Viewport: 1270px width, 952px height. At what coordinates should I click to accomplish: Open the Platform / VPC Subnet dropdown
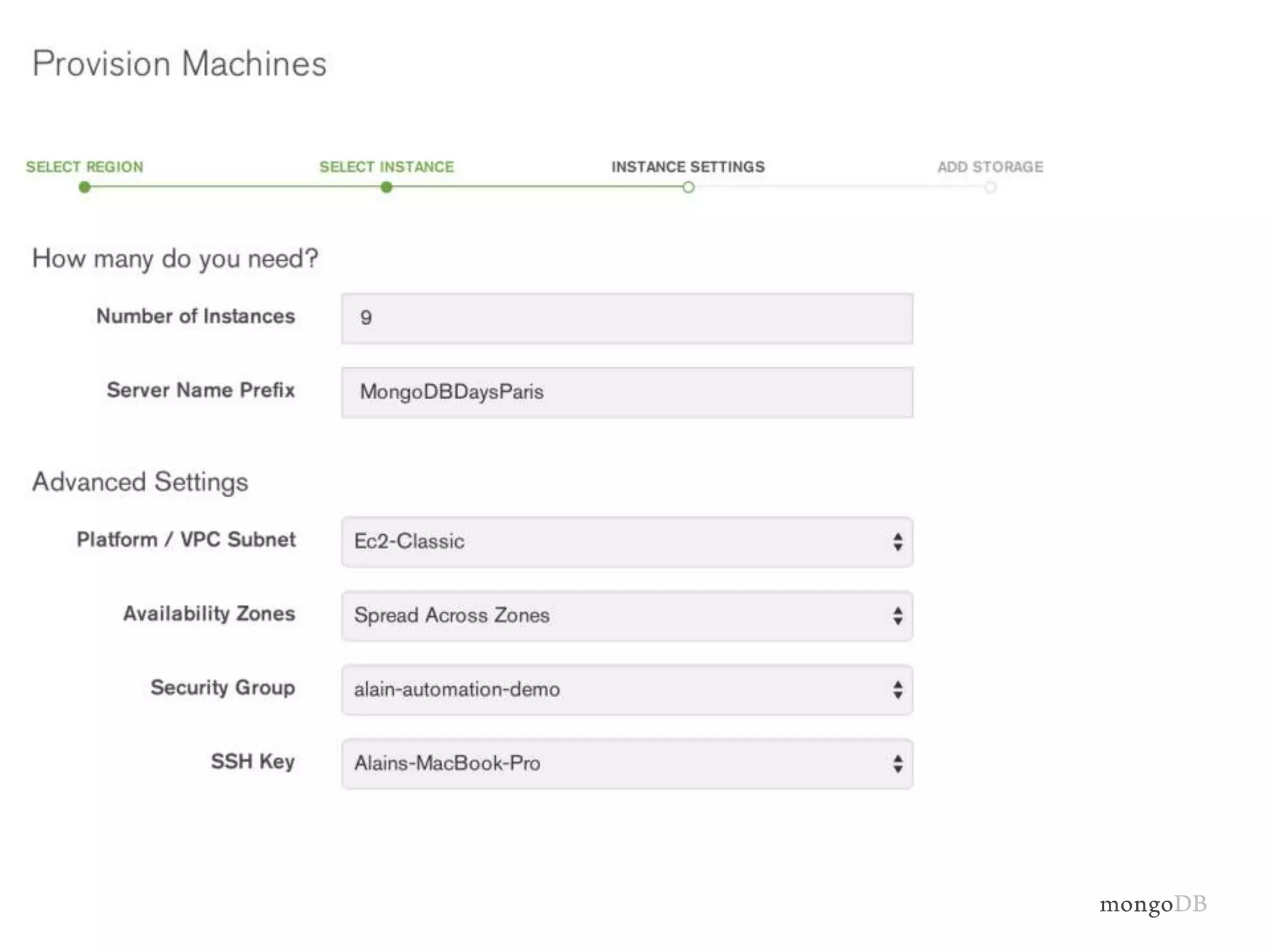tap(627, 542)
